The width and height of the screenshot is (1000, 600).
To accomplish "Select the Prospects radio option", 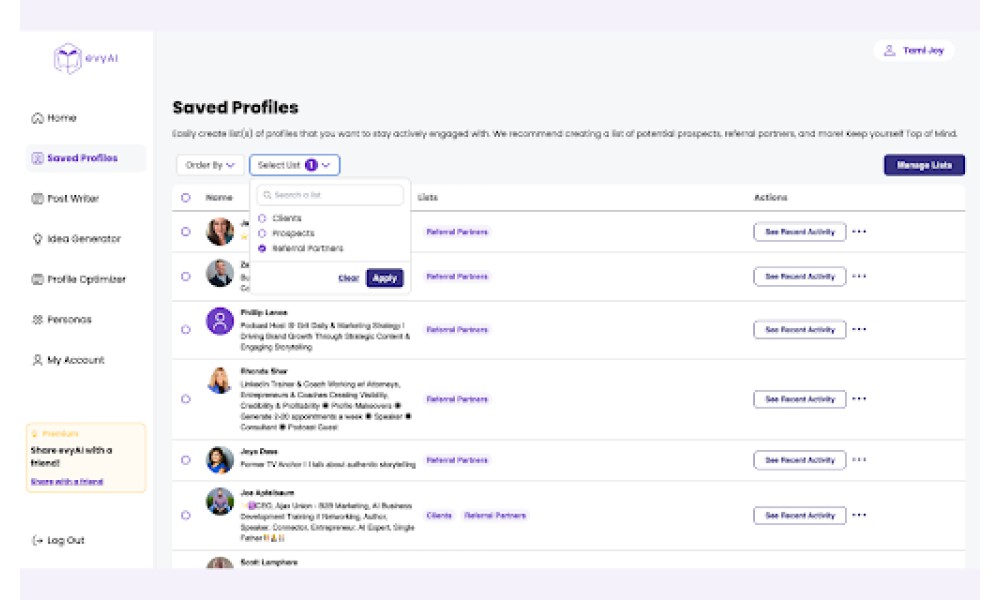I will [x=262, y=233].
